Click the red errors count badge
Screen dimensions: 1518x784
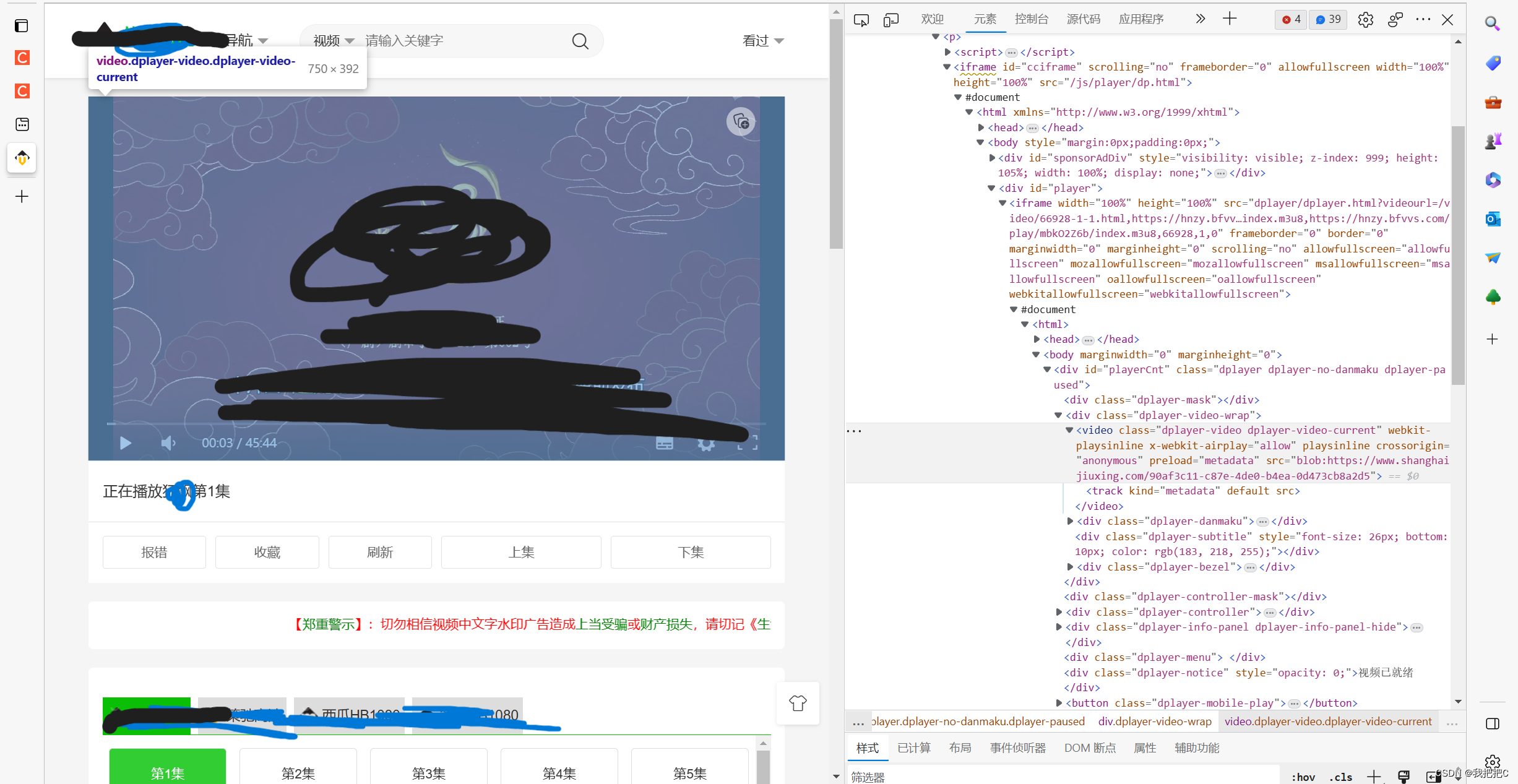tap(1291, 20)
